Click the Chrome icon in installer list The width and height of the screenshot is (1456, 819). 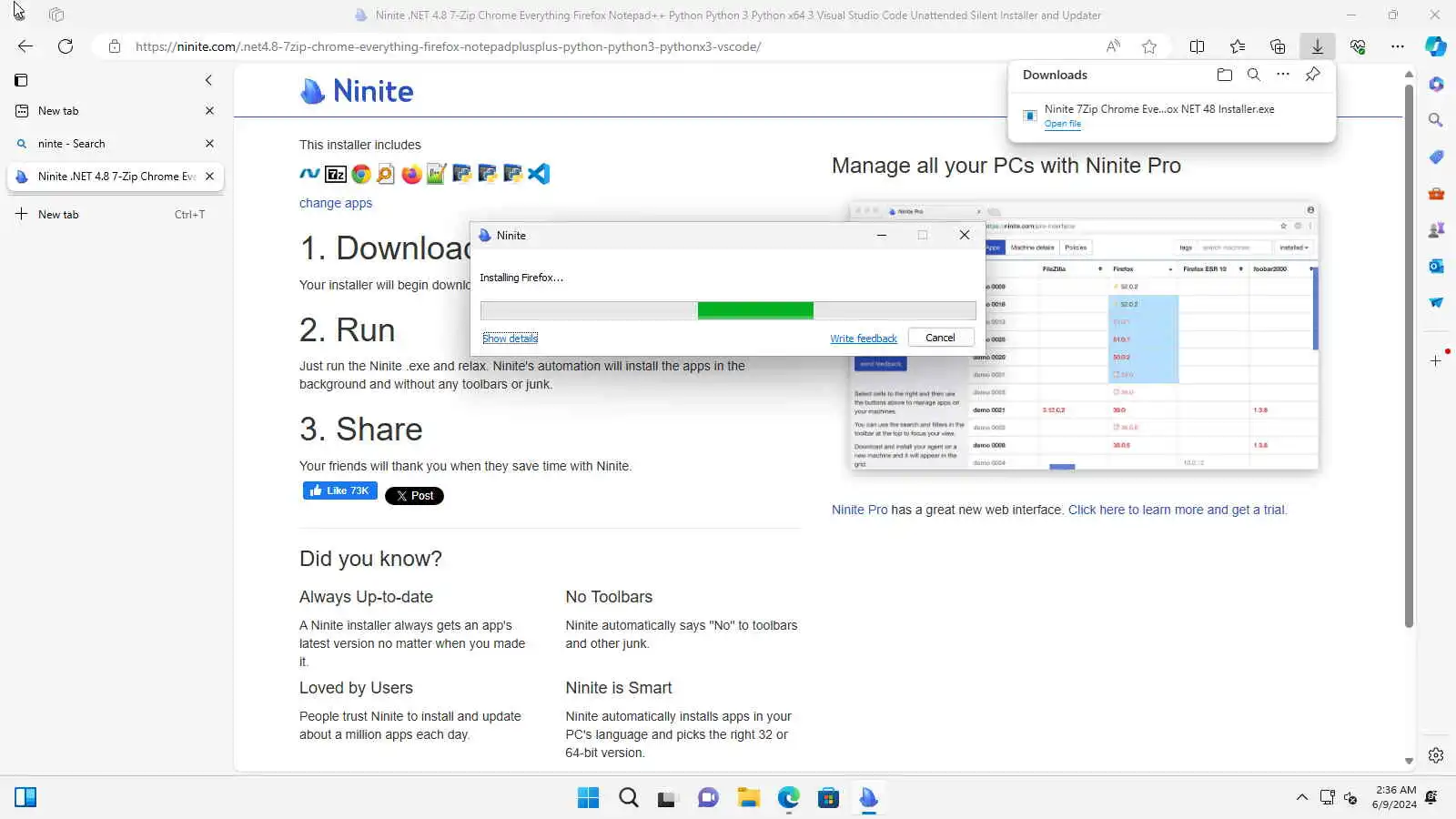pyautogui.click(x=361, y=174)
